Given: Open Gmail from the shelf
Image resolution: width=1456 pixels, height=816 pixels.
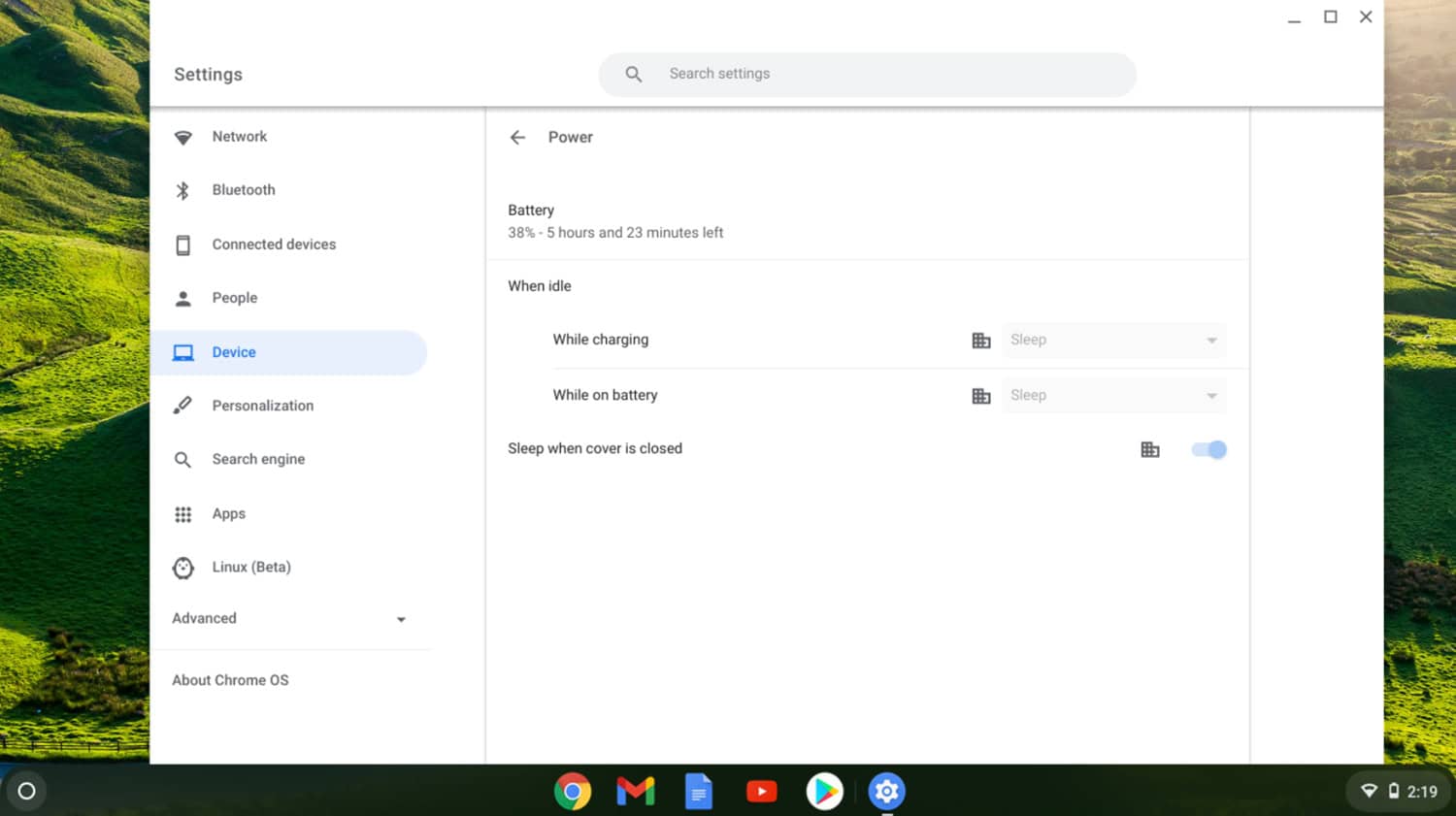Looking at the screenshot, I should point(636,792).
